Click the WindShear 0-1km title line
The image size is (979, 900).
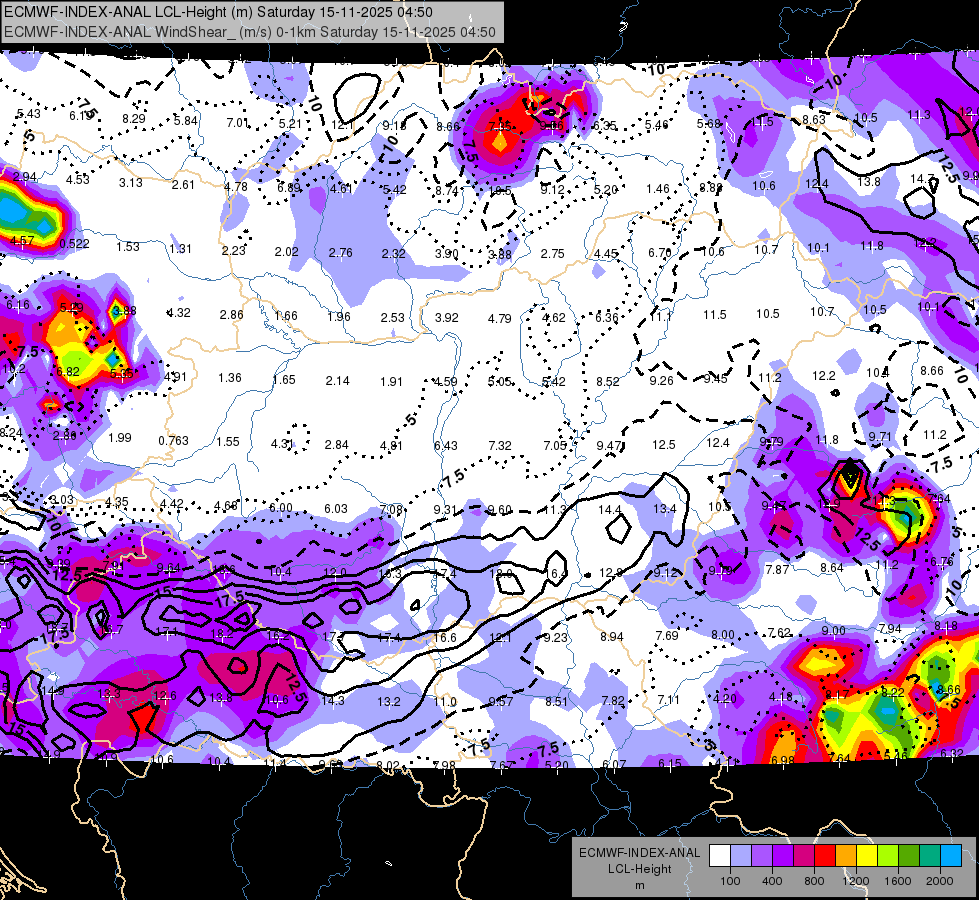pos(250,32)
